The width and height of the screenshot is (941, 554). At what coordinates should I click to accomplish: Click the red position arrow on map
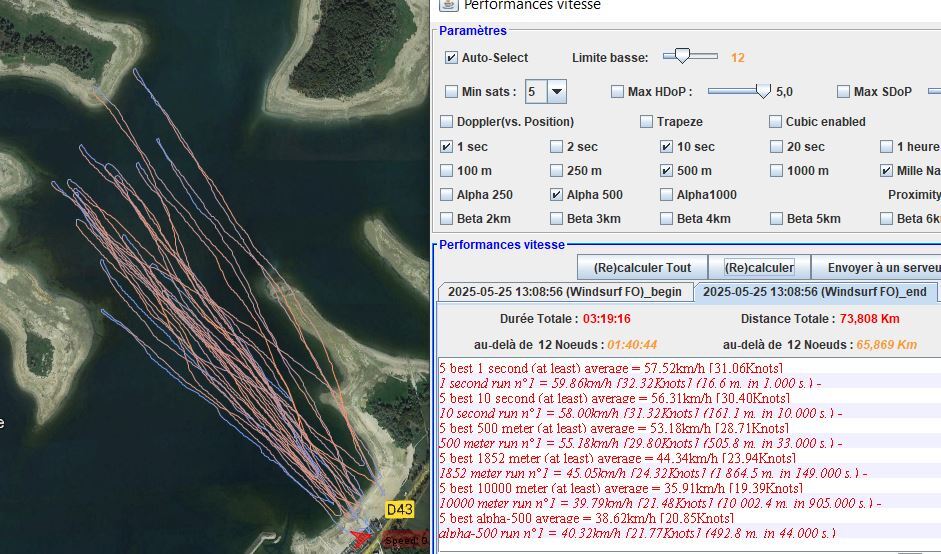click(361, 537)
